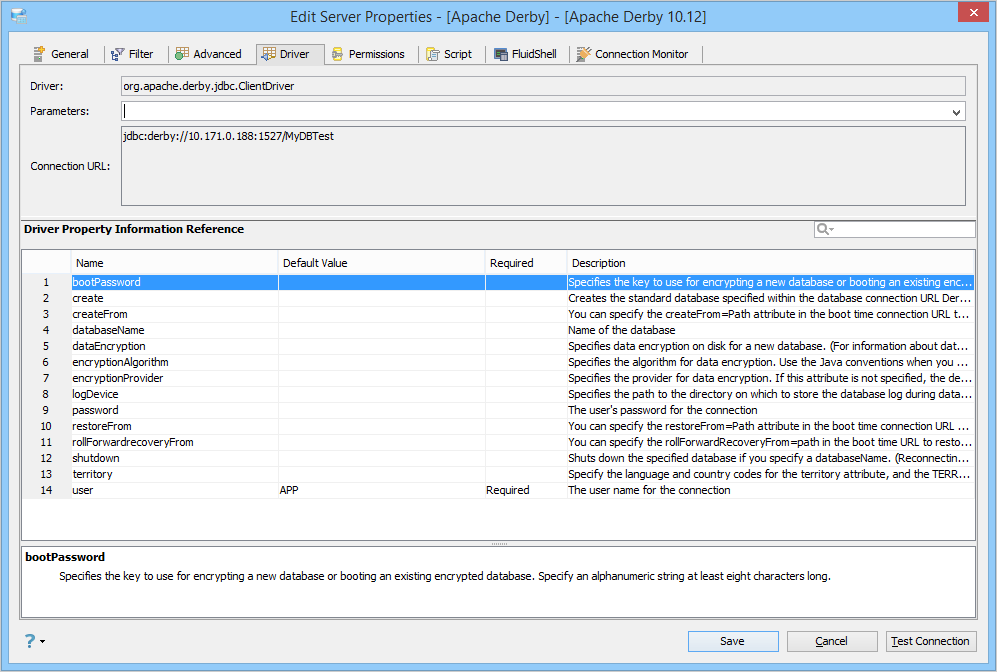Close the Edit Server Properties dialog
Viewport: 997px width, 672px height.
click(x=973, y=12)
